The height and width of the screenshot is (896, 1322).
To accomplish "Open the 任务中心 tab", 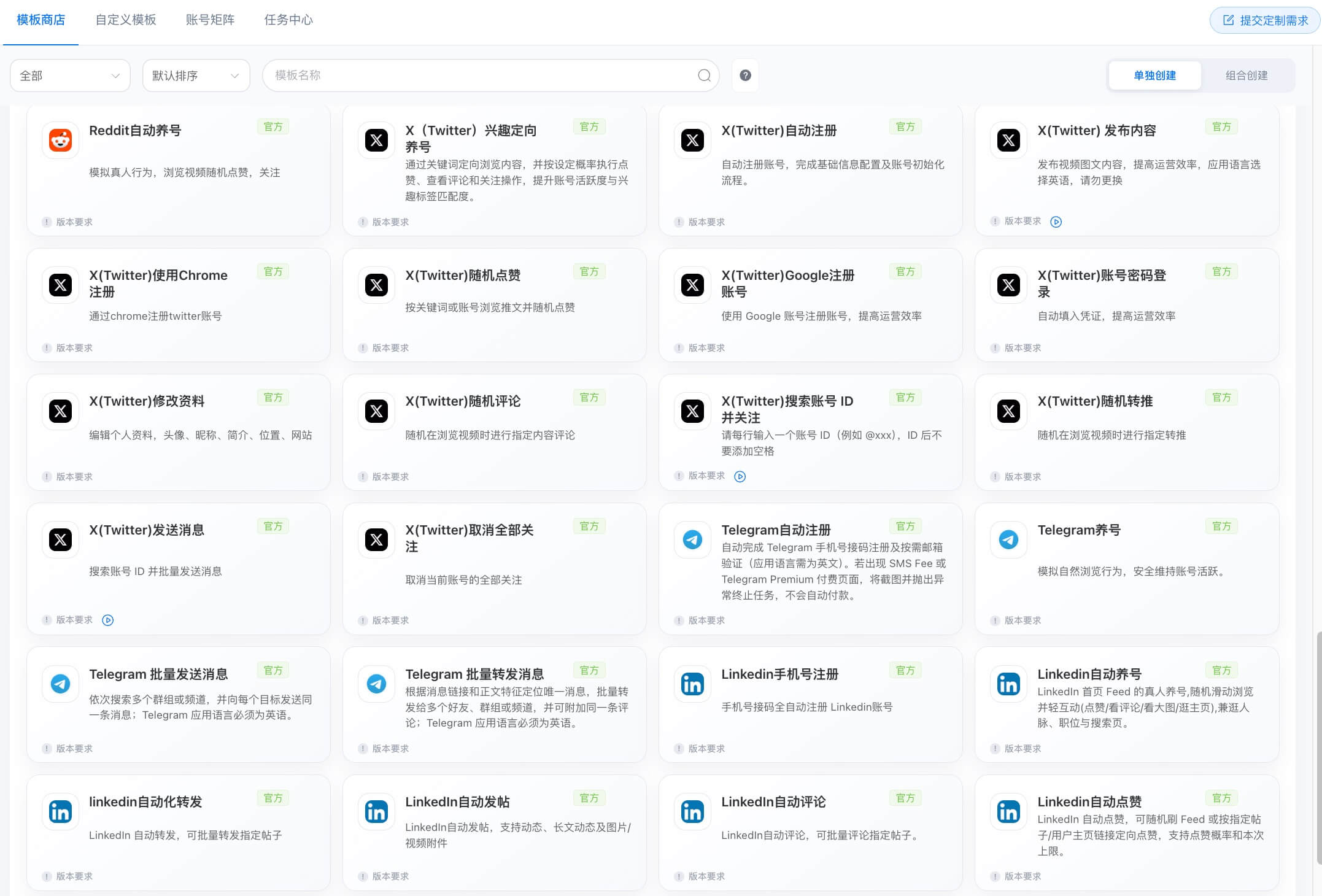I will click(288, 20).
